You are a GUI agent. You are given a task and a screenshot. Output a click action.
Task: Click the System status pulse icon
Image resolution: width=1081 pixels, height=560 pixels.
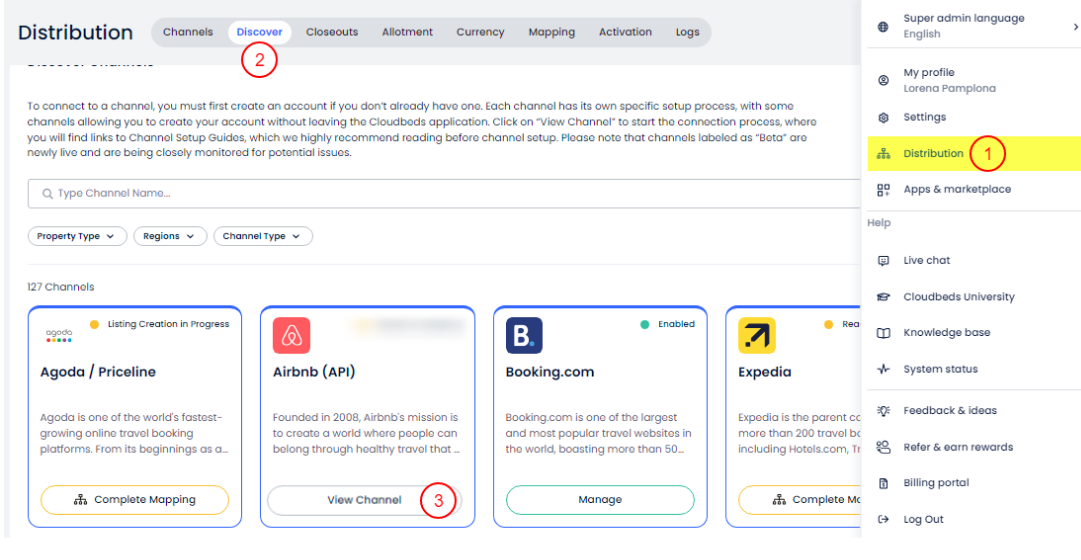(x=883, y=369)
